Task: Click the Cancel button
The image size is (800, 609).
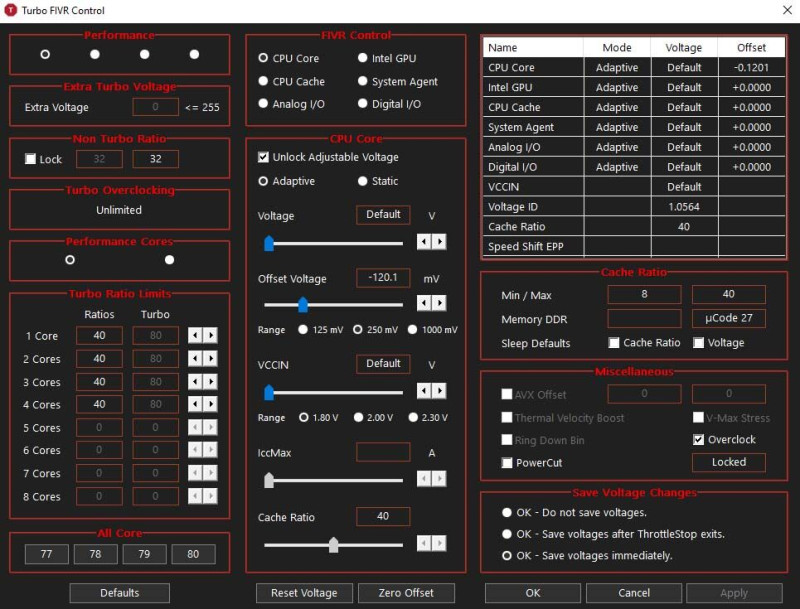Action: point(634,593)
